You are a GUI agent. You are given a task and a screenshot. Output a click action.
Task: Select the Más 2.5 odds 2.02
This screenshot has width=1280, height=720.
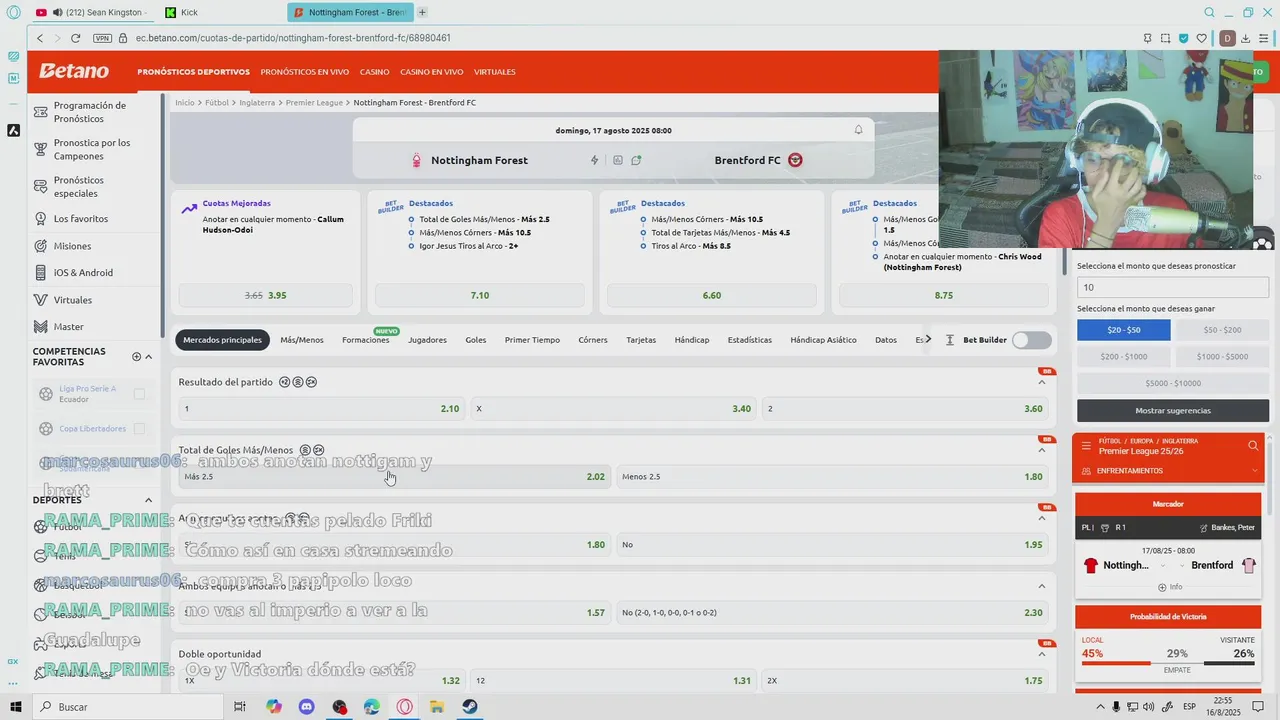point(394,477)
